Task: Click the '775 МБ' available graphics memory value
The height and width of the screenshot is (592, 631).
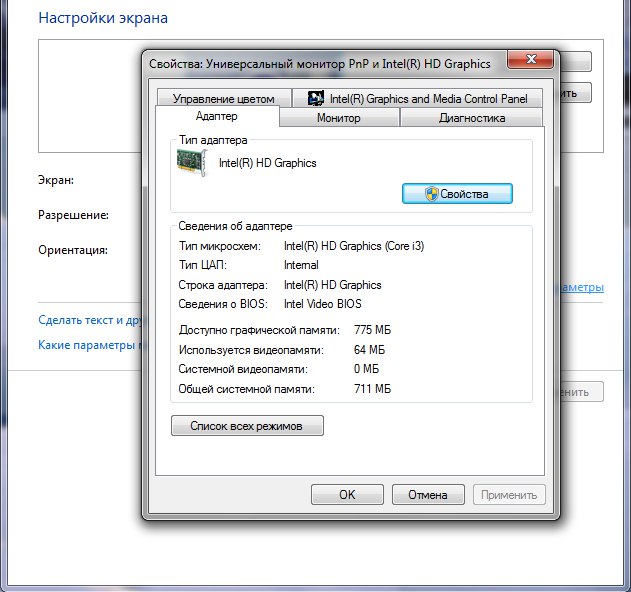Action: click(372, 330)
